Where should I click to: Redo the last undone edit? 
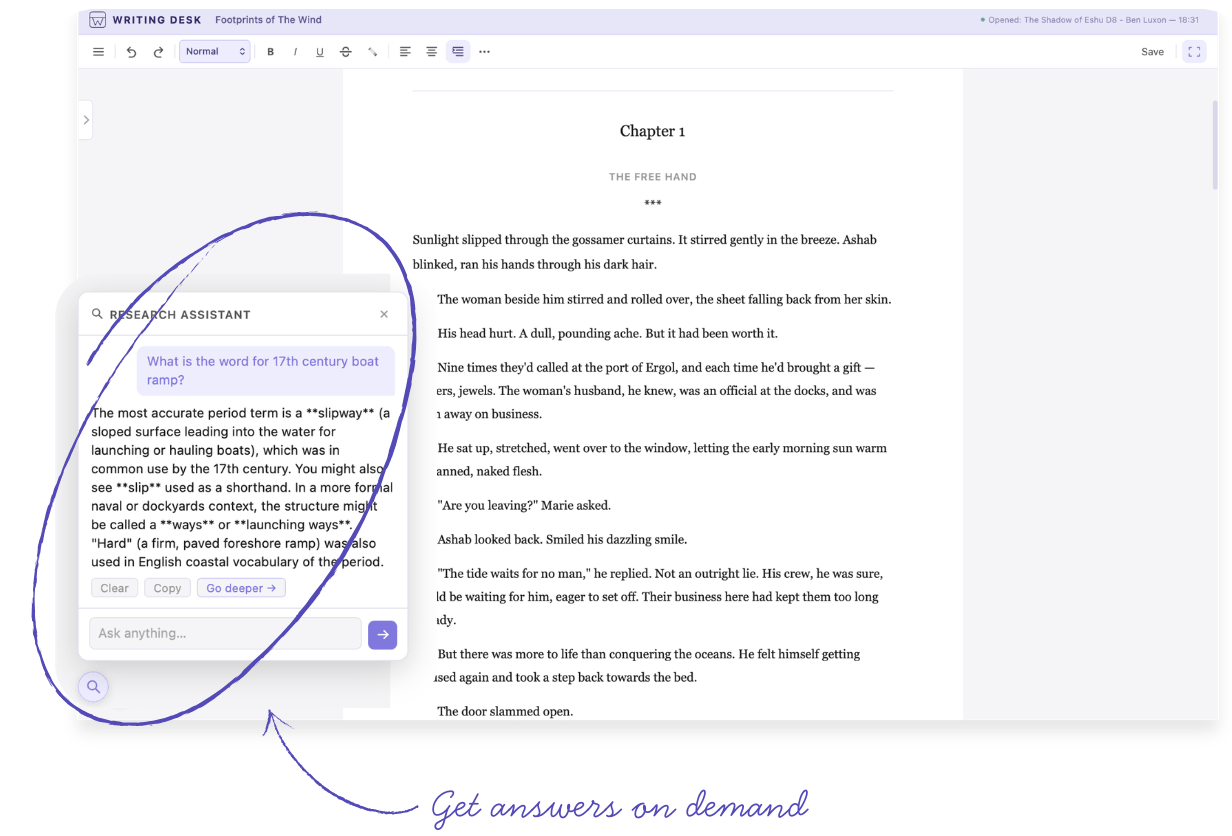(158, 52)
